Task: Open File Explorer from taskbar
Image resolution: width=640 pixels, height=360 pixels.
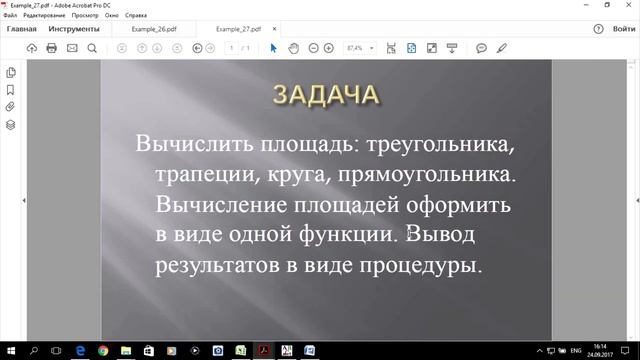Action: [x=126, y=351]
